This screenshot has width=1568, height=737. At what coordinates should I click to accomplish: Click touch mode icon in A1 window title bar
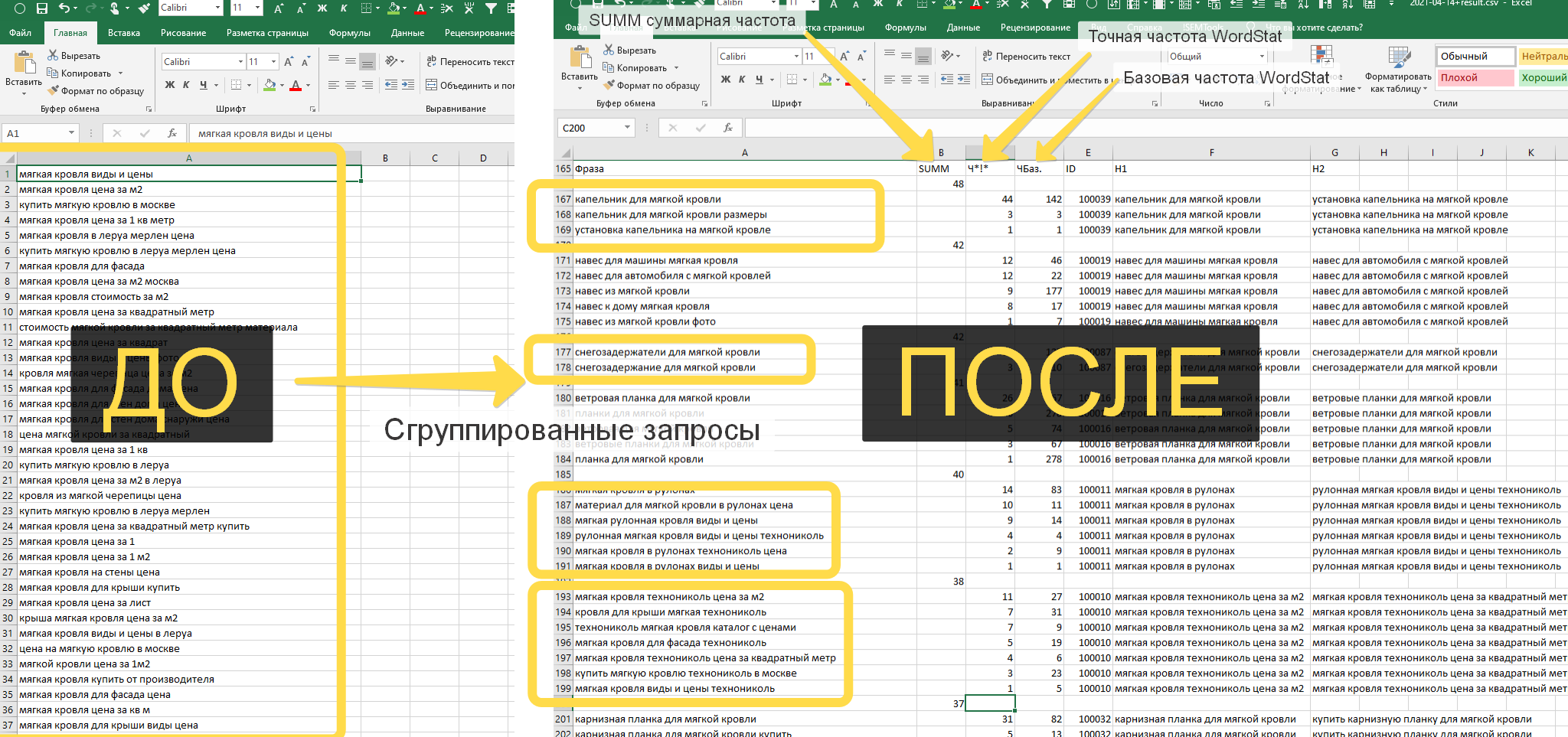(114, 8)
